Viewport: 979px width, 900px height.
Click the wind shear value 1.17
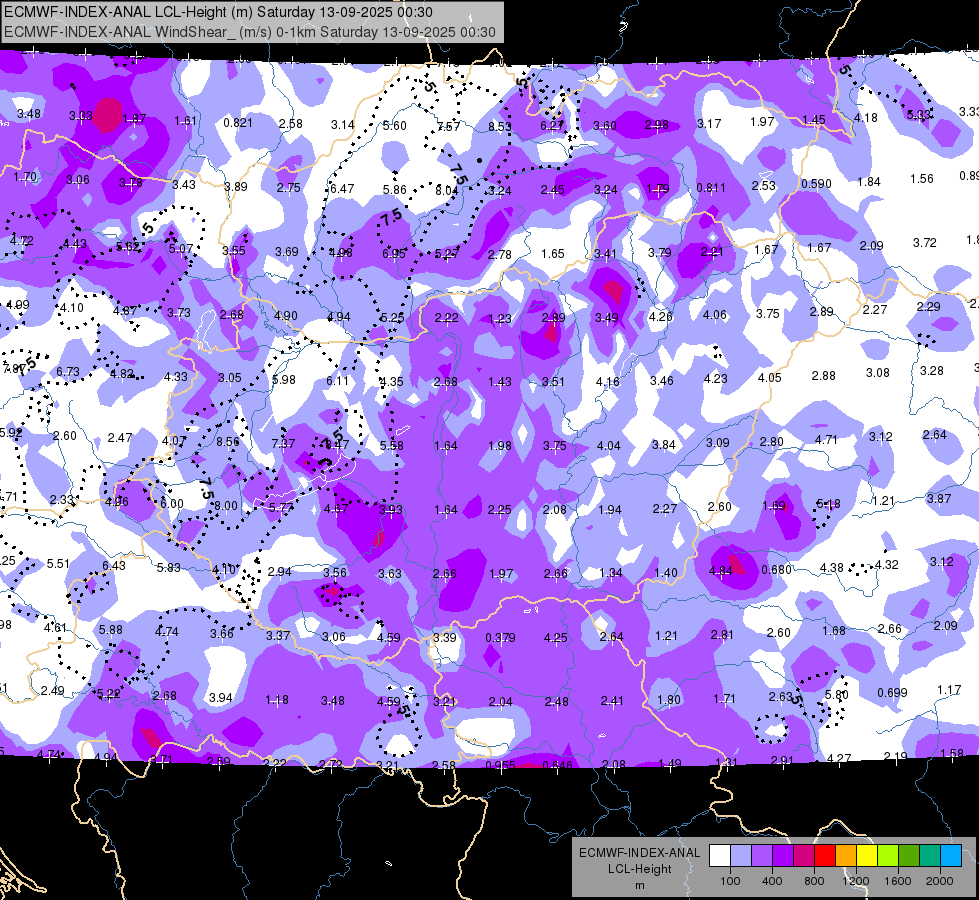tap(949, 690)
